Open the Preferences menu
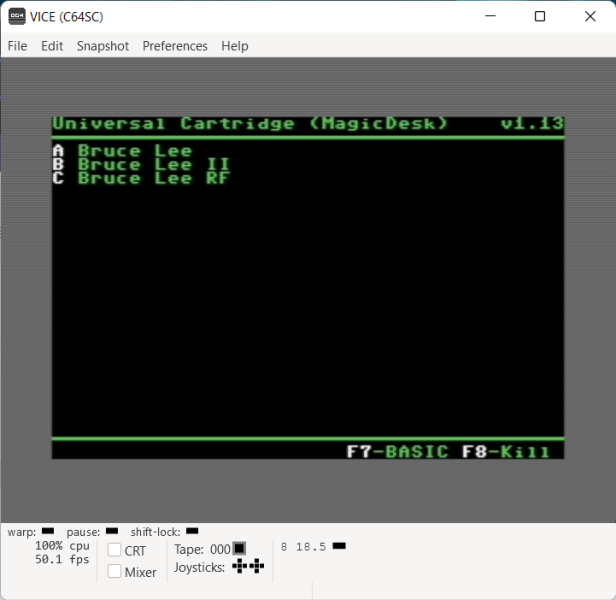The height and width of the screenshot is (600, 616). click(175, 46)
